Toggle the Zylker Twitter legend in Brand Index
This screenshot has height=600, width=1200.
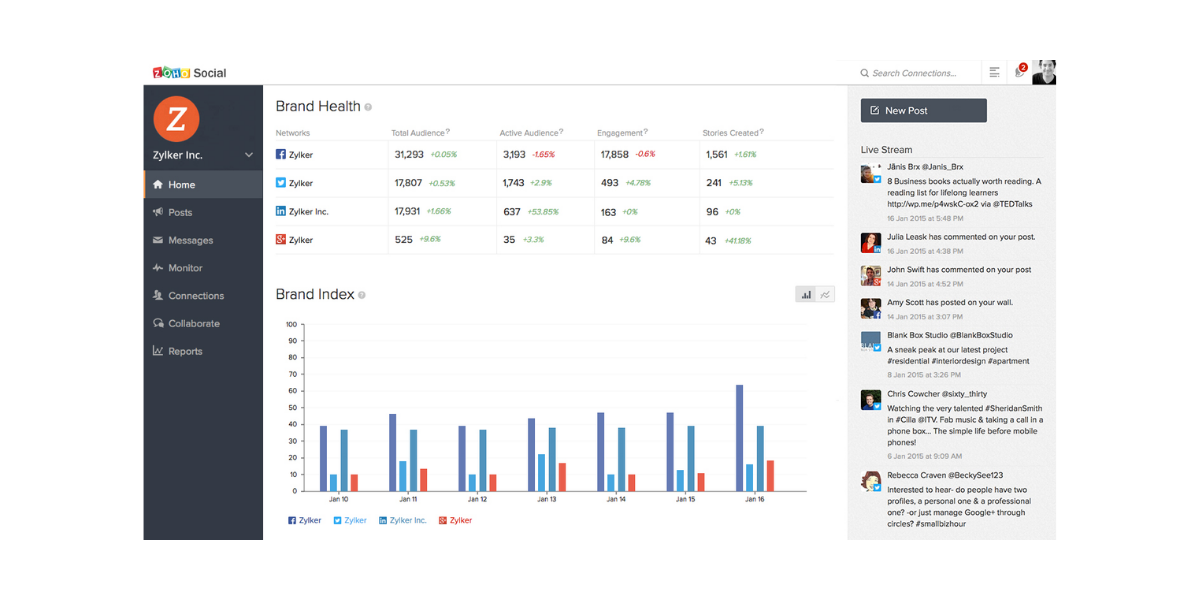tap(350, 520)
